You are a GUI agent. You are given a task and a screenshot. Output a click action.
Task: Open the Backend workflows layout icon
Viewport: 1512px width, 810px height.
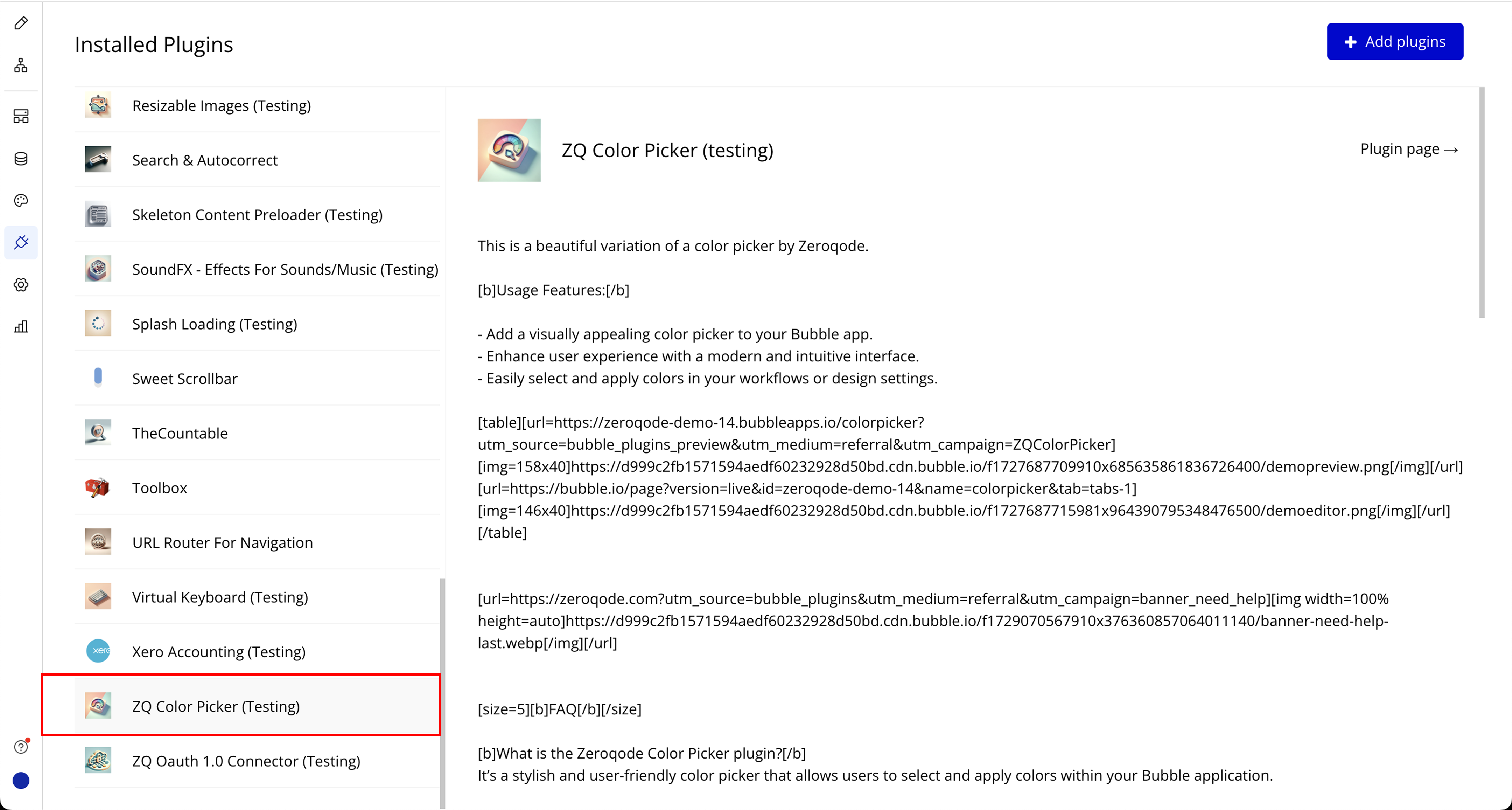tap(21, 116)
